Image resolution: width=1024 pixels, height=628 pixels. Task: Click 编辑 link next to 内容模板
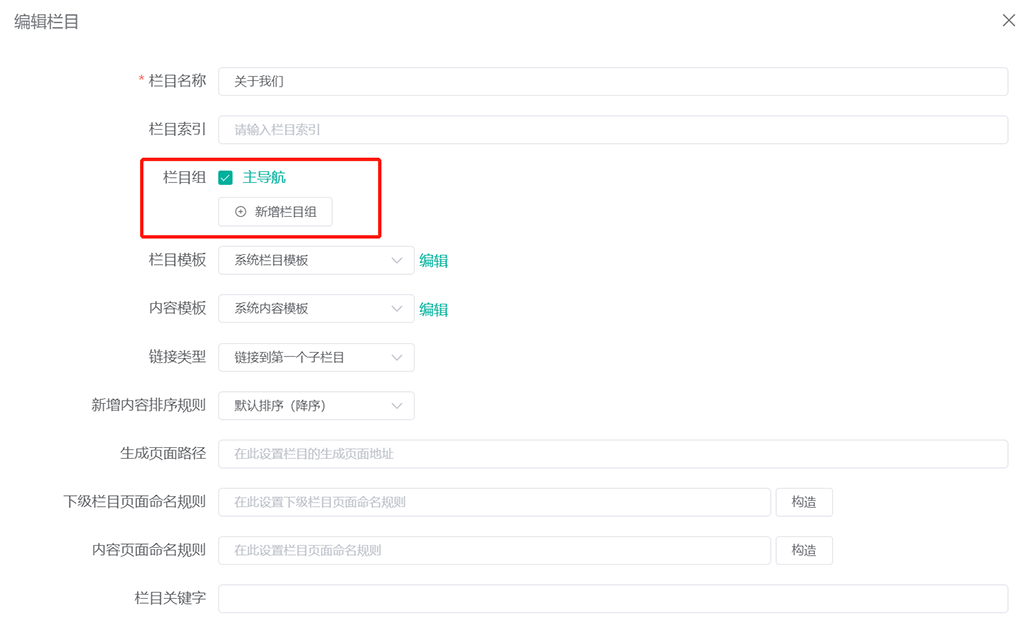point(433,309)
